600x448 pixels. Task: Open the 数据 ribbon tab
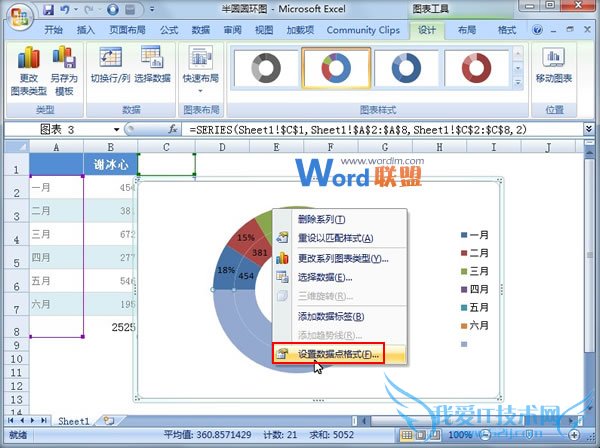[201, 30]
